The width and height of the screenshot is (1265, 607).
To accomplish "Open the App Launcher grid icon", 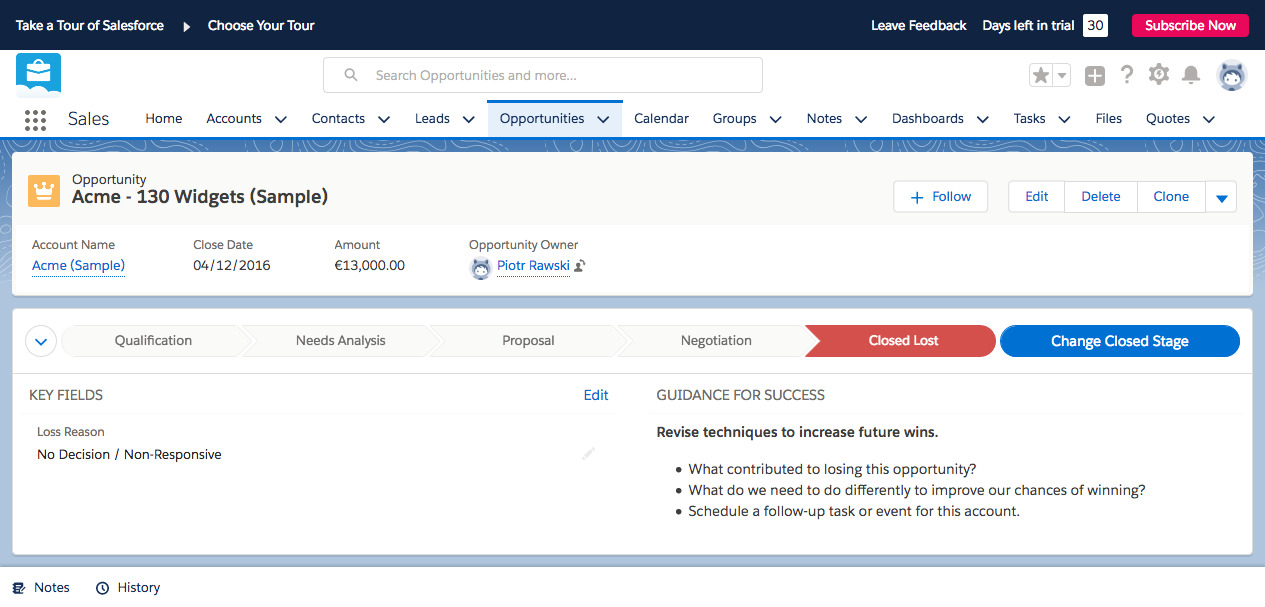I will coord(35,119).
